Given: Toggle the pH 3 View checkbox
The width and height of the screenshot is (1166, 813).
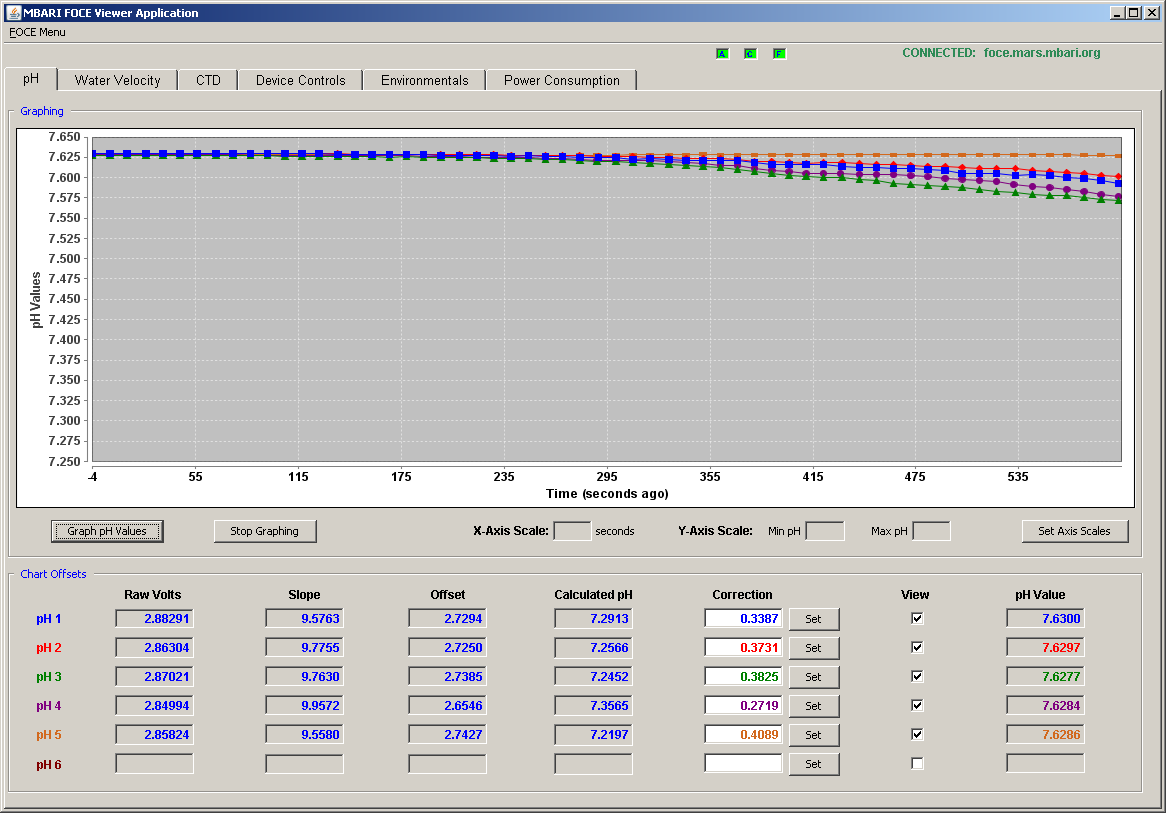Looking at the screenshot, I should click(917, 676).
